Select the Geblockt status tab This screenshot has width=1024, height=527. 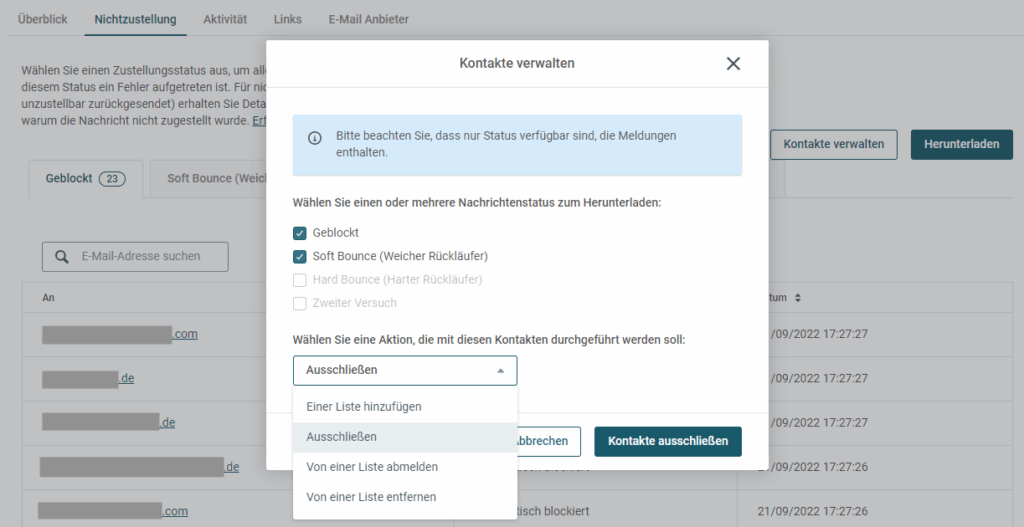click(84, 179)
